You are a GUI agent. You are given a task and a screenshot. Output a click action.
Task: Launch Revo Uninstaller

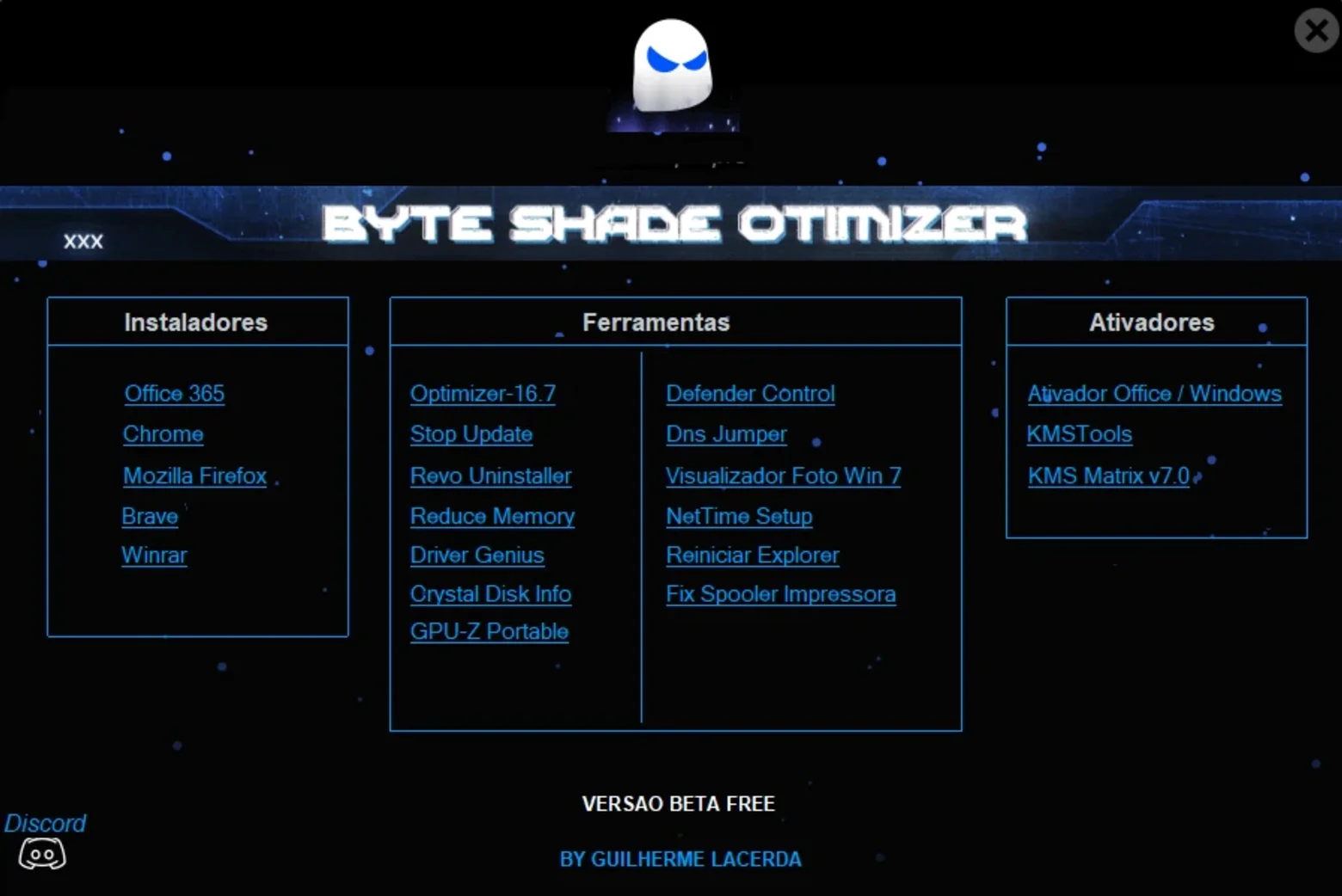491,476
